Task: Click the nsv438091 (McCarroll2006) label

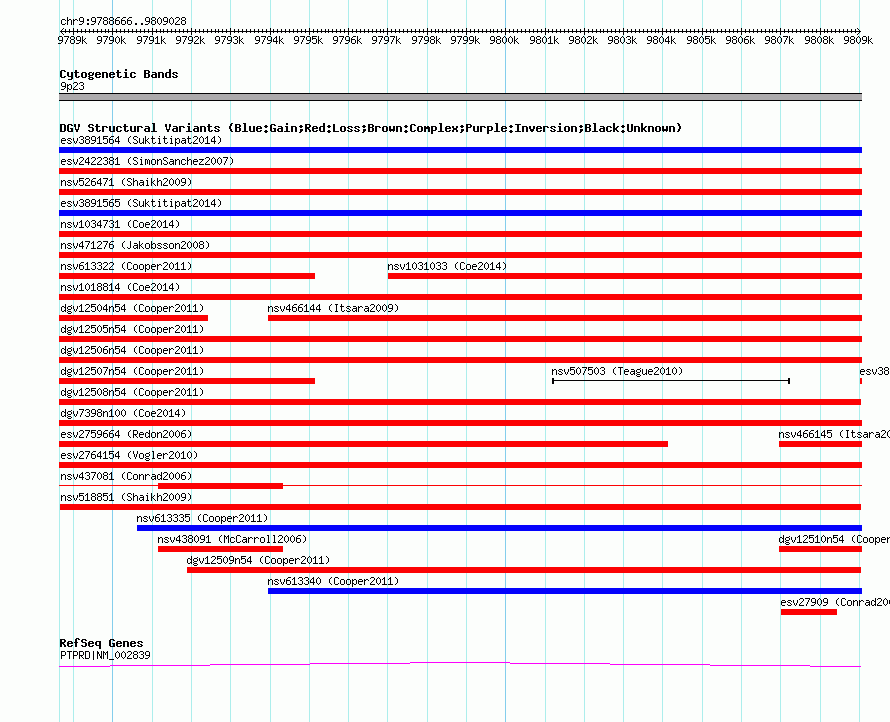Action: [232, 539]
